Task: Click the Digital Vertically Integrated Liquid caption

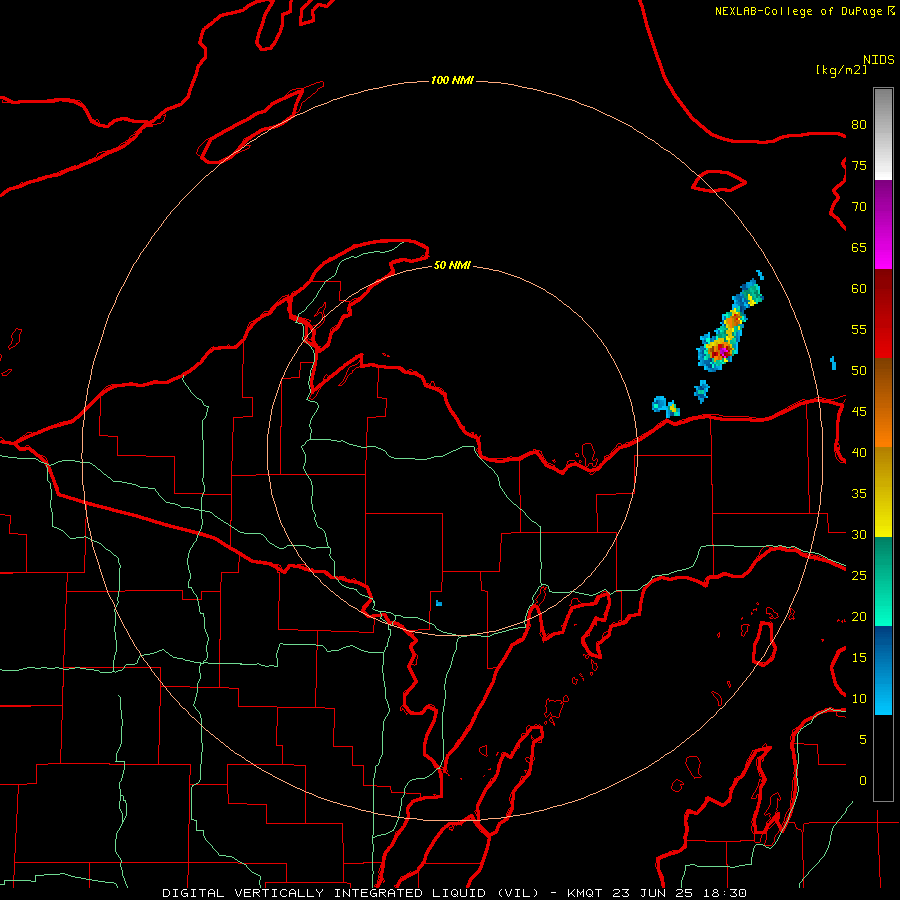Action: (x=352, y=893)
